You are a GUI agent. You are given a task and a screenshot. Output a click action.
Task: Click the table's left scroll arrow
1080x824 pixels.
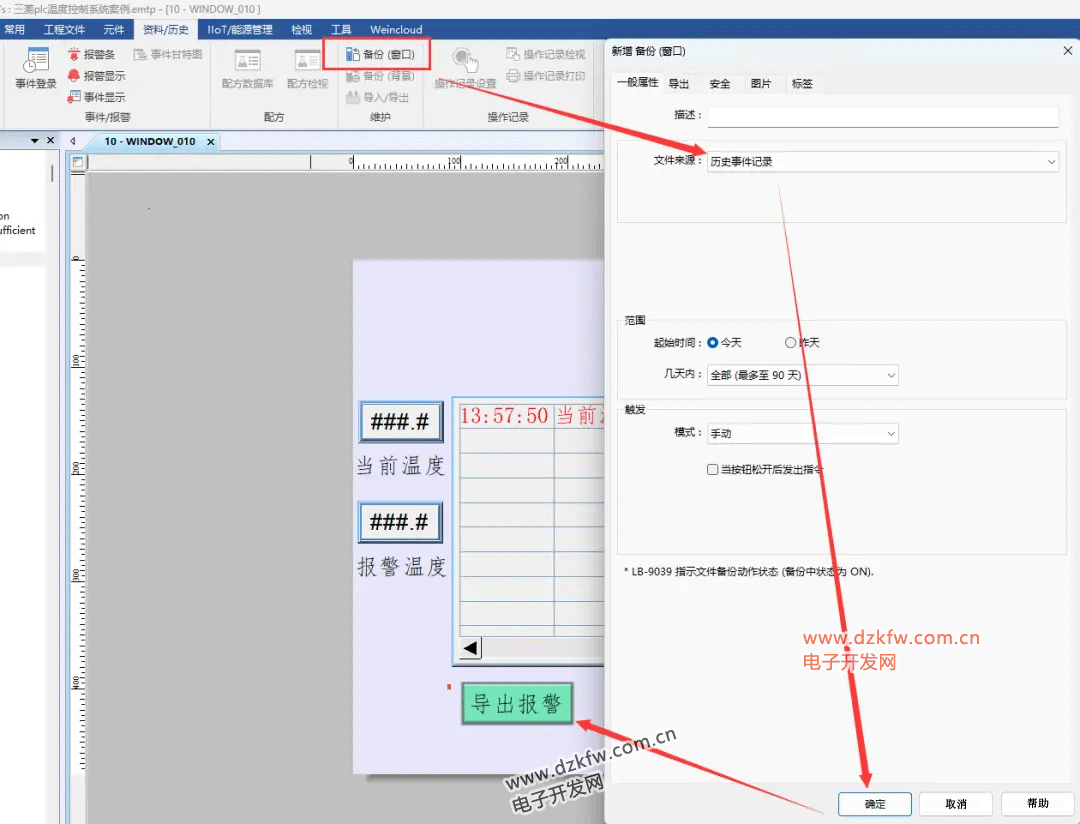(x=470, y=648)
